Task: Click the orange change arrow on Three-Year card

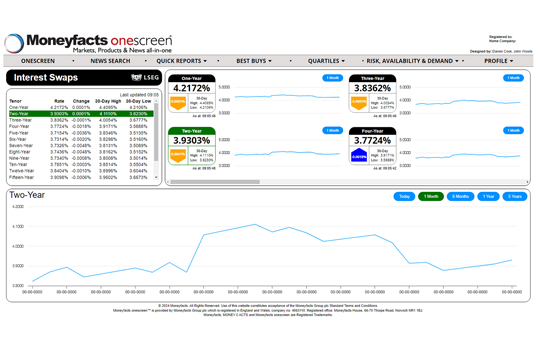Action: 359,103
